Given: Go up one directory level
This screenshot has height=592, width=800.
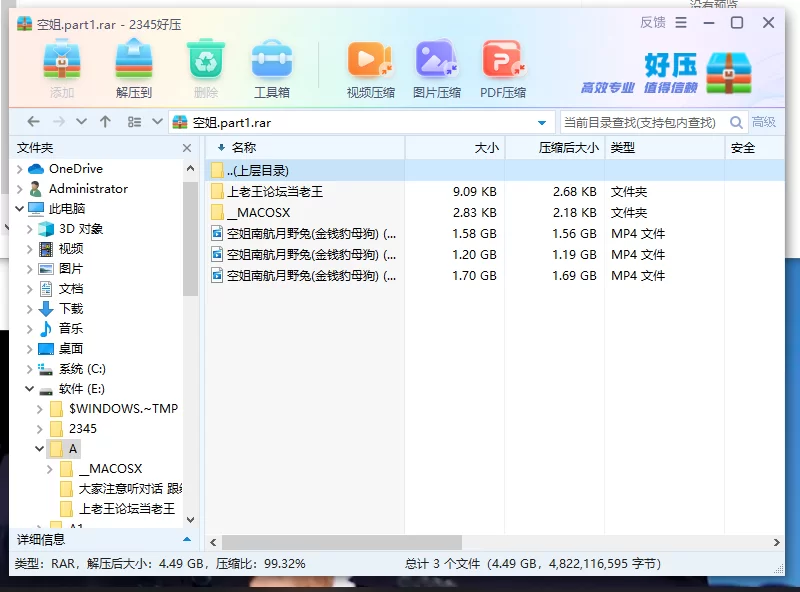Looking at the screenshot, I should (105, 121).
